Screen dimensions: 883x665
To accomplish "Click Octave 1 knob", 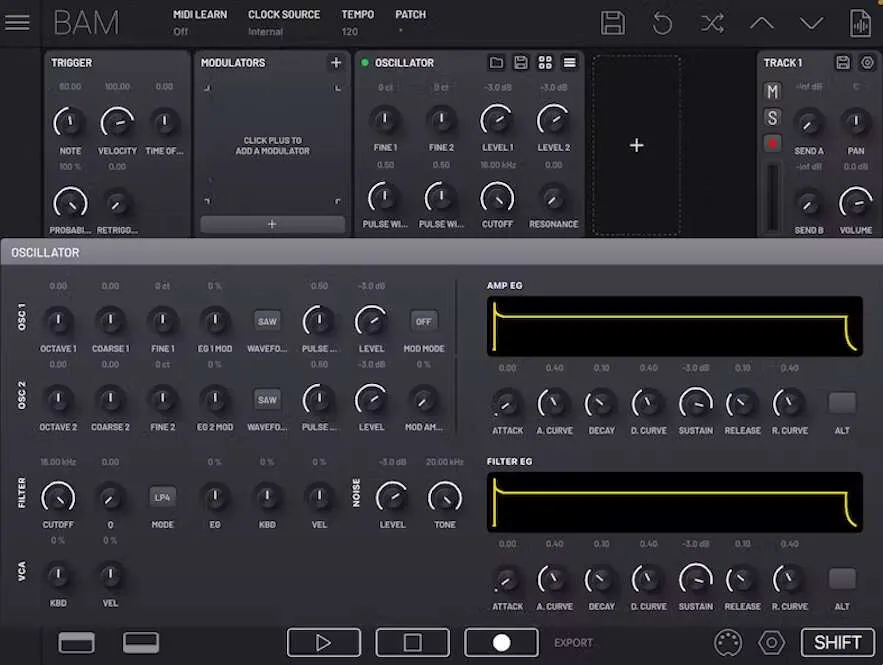I will [x=58, y=322].
